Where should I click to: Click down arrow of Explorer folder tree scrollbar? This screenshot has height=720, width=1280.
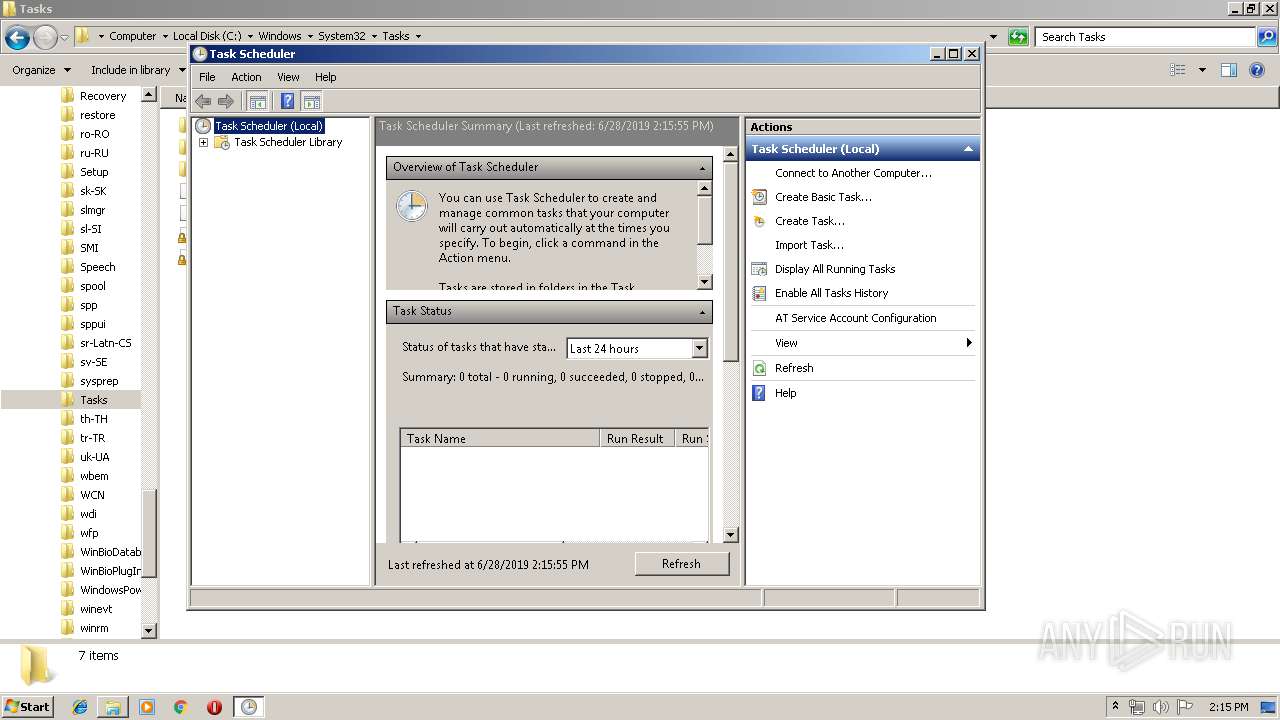click(149, 631)
